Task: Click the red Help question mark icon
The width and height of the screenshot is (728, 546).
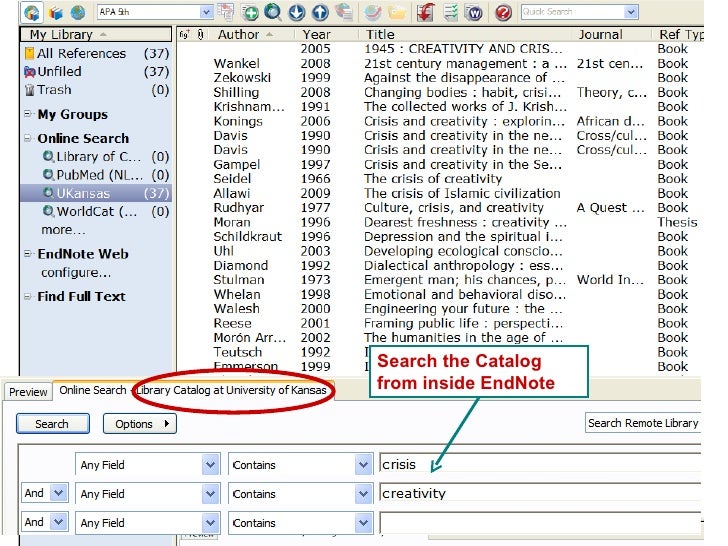Action: point(503,13)
